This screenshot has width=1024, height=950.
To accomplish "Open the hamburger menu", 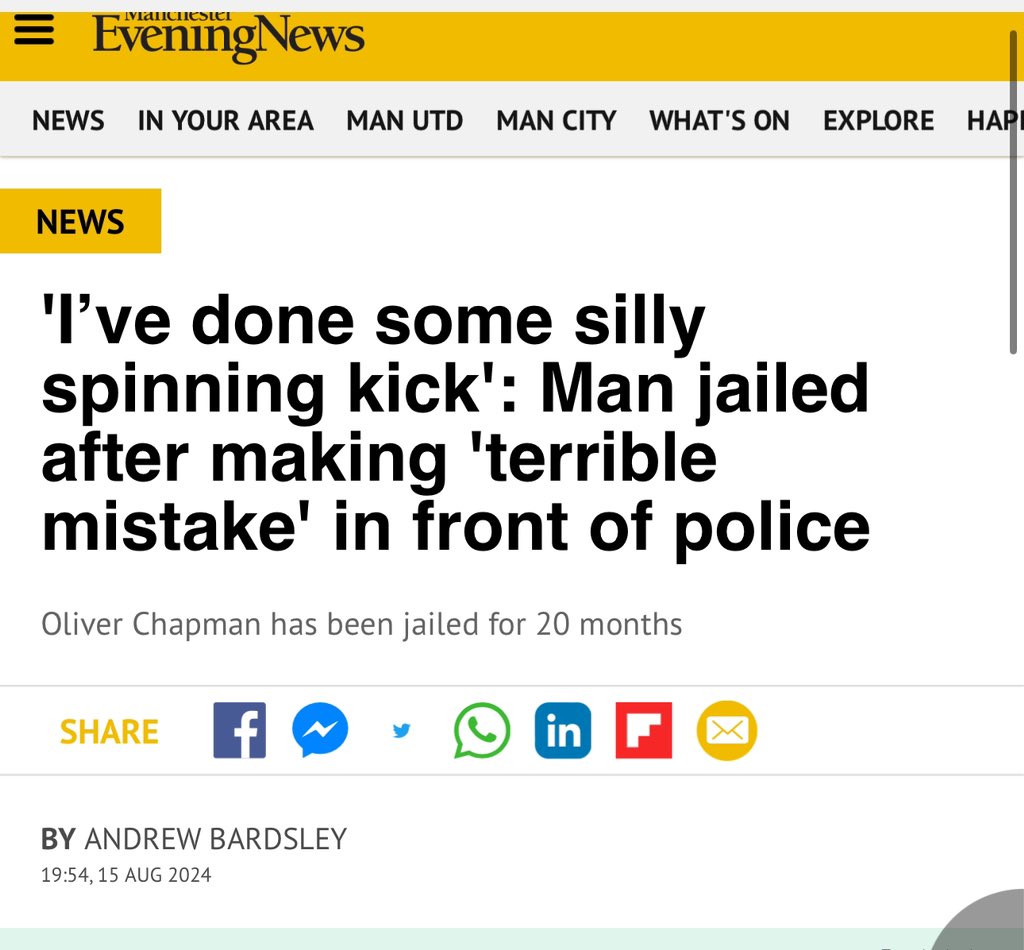I will click(x=32, y=33).
